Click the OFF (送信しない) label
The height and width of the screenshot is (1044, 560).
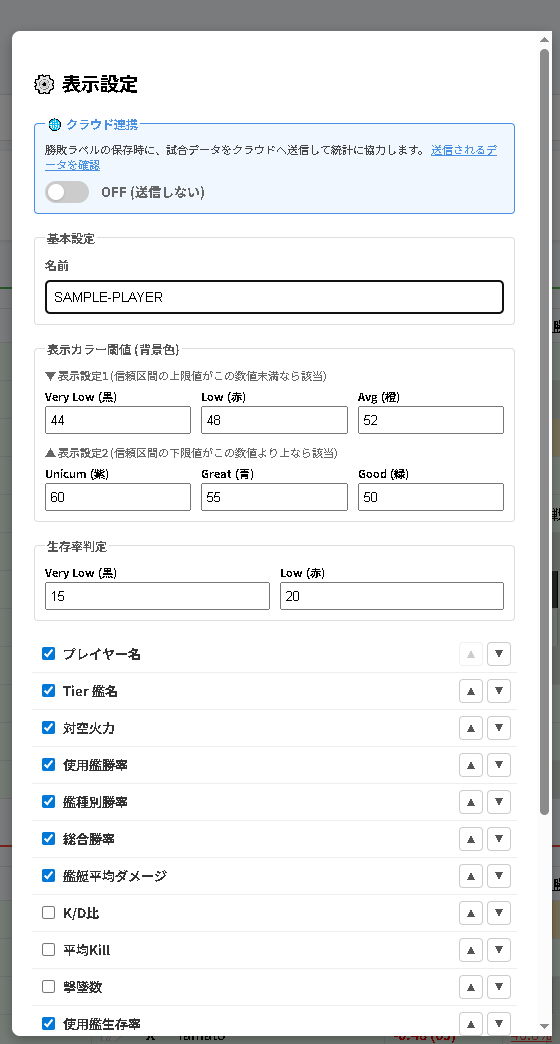[x=153, y=192]
